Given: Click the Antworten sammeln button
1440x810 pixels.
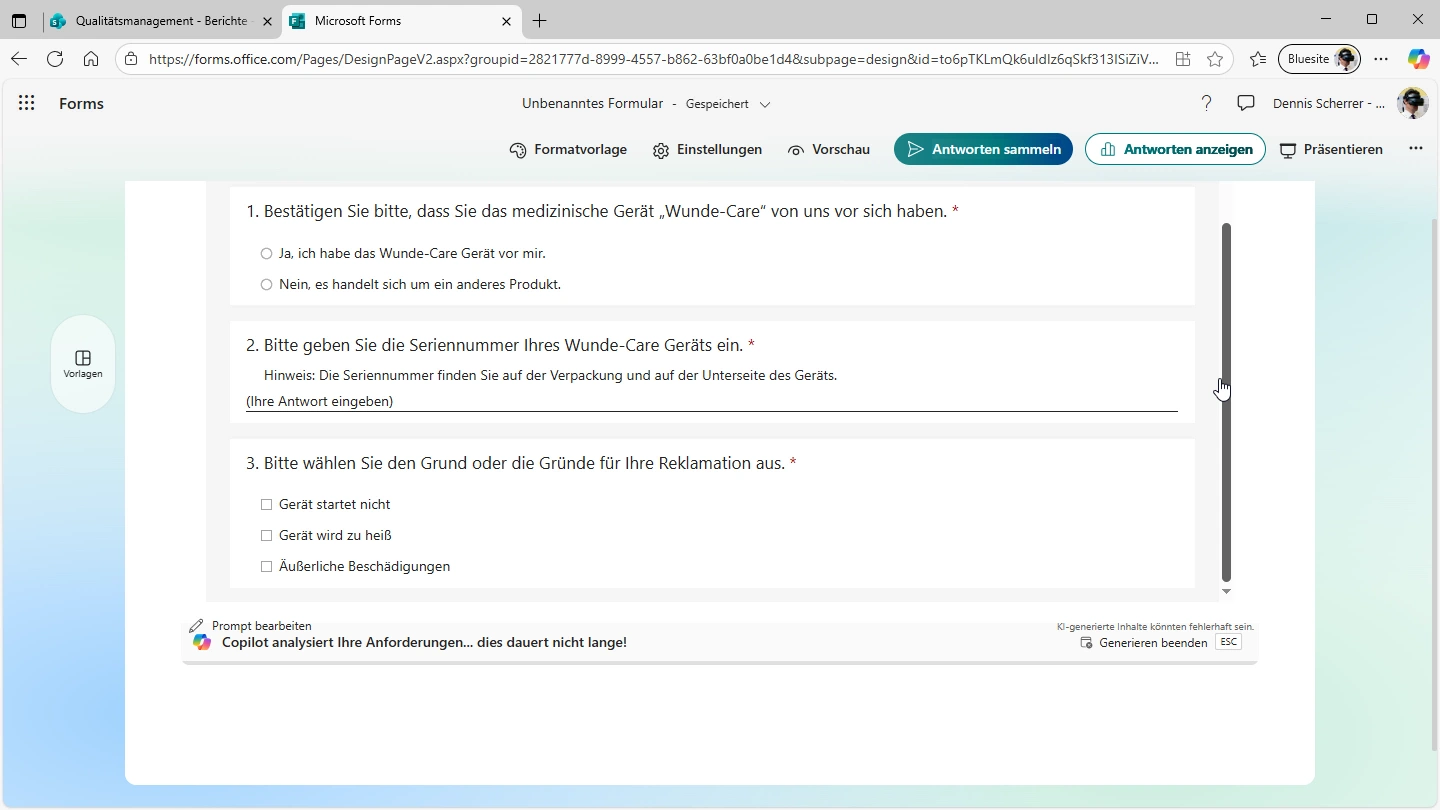Looking at the screenshot, I should (x=983, y=150).
